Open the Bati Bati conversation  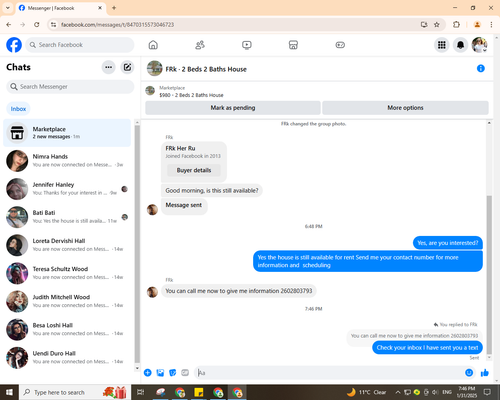(x=67, y=217)
